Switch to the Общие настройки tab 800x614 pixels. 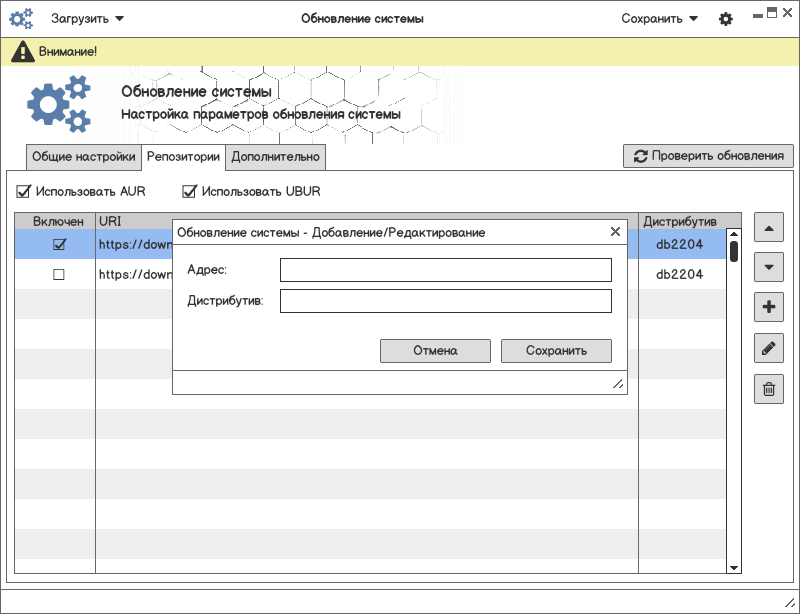83,157
